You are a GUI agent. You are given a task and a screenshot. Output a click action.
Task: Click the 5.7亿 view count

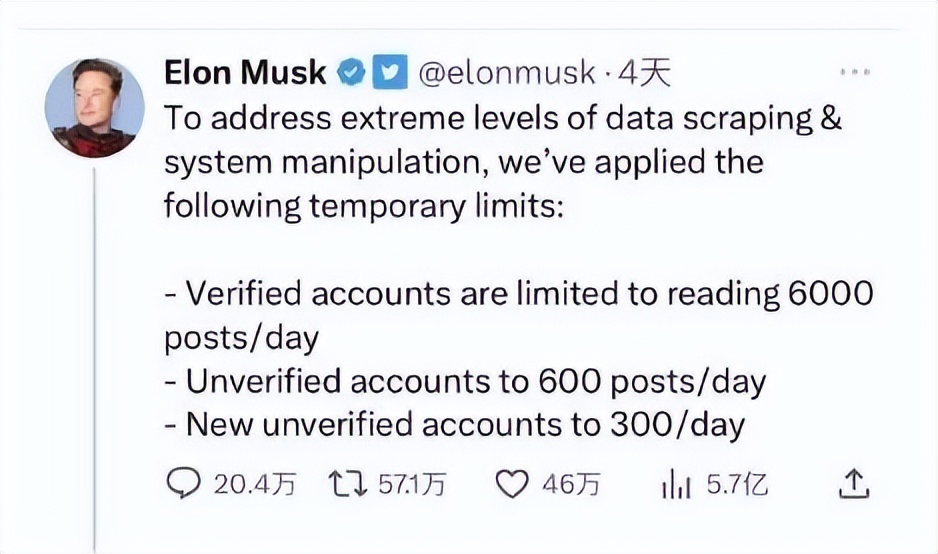click(736, 485)
